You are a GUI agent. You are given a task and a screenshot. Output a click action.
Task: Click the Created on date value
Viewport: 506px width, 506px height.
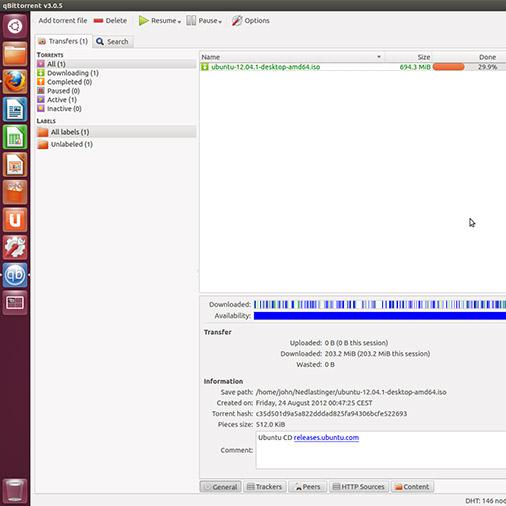(x=314, y=403)
